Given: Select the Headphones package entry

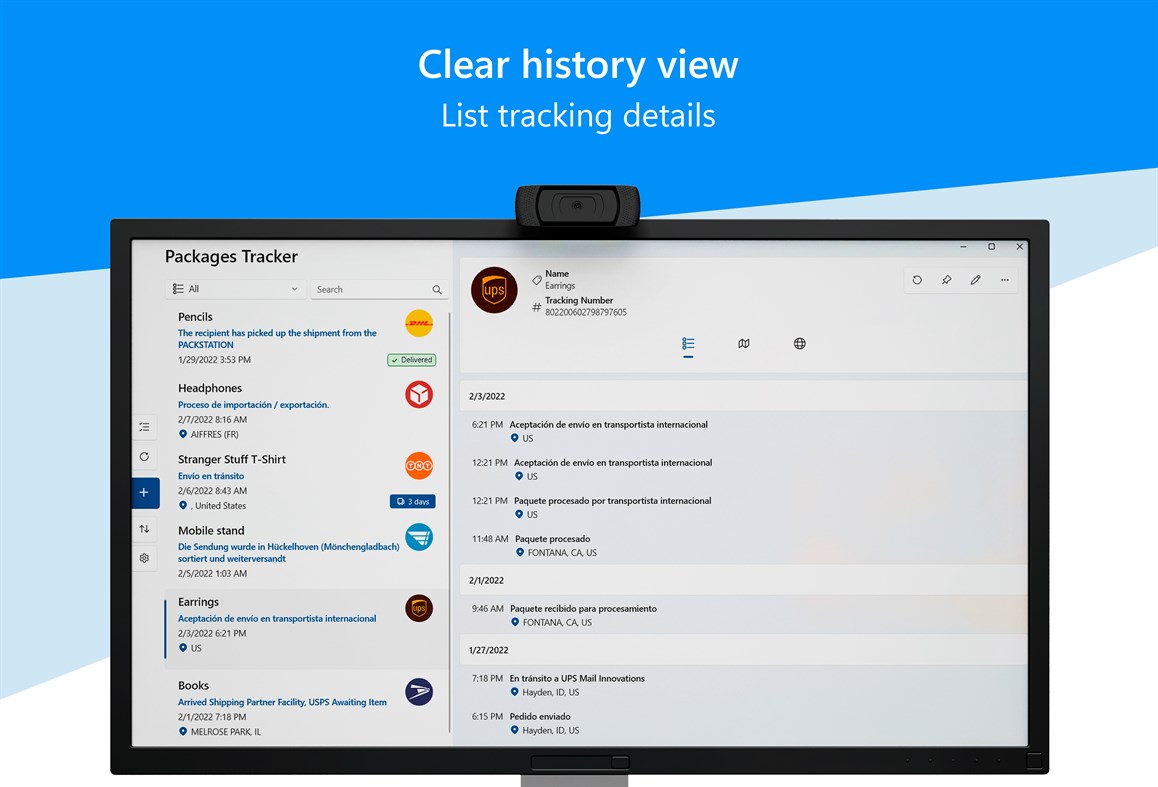Looking at the screenshot, I should (280, 405).
